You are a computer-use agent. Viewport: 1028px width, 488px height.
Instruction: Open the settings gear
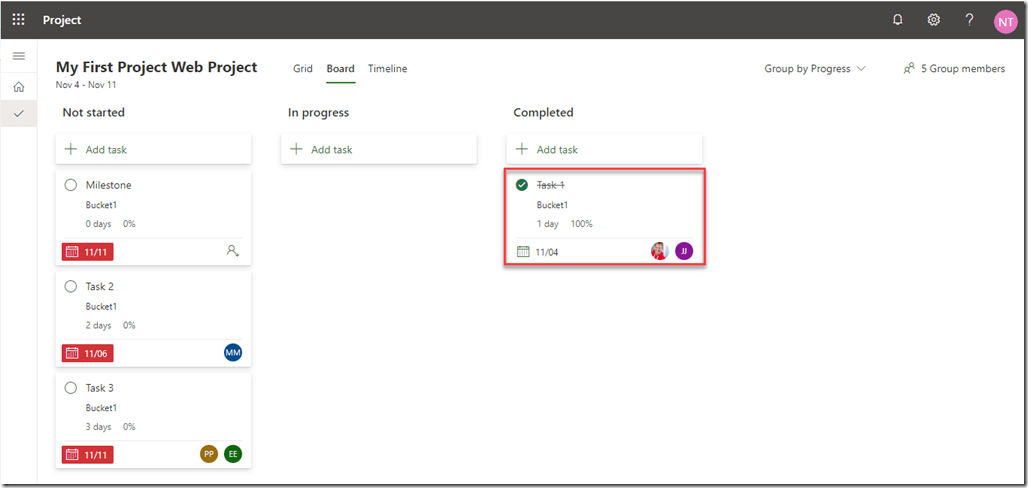tap(933, 20)
